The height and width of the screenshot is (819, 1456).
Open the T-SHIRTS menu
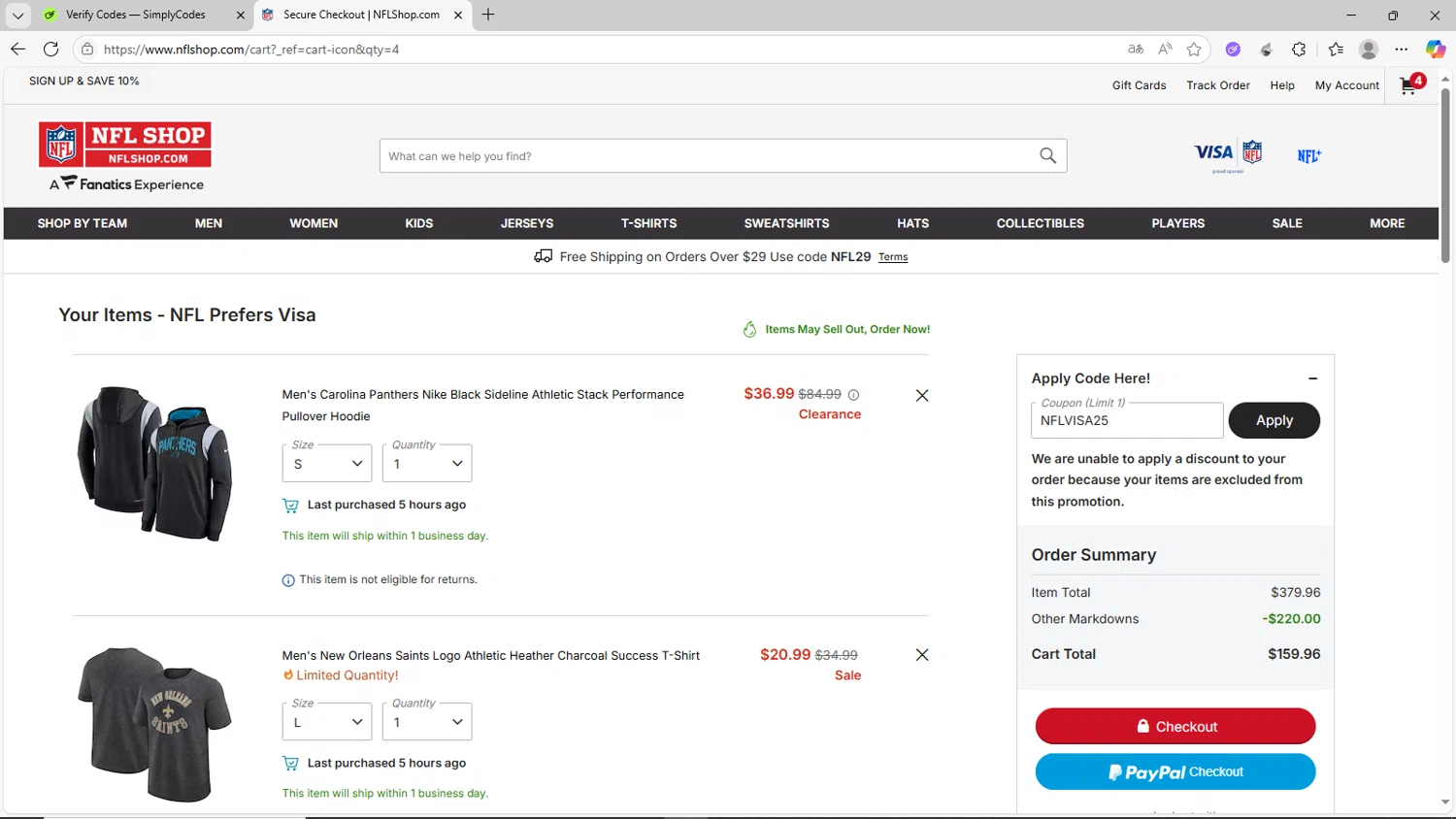pos(649,223)
